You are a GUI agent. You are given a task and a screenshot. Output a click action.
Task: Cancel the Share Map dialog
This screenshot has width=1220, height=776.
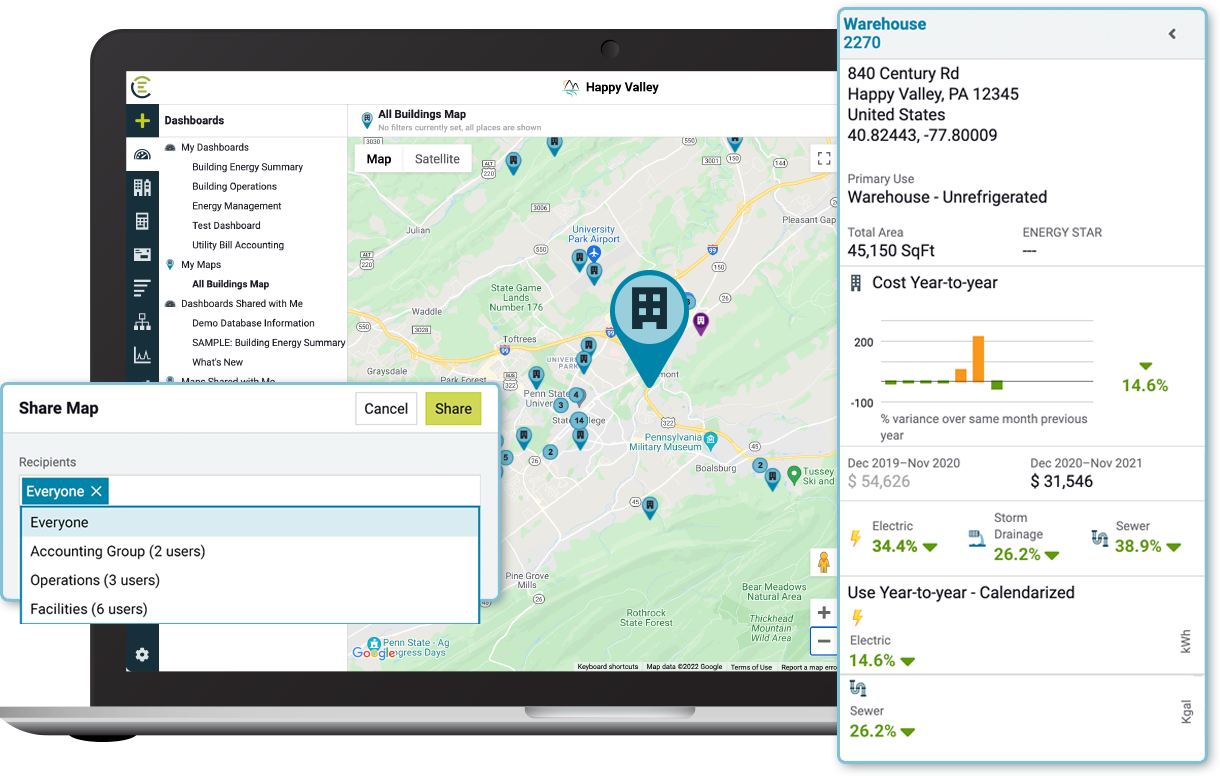click(386, 408)
